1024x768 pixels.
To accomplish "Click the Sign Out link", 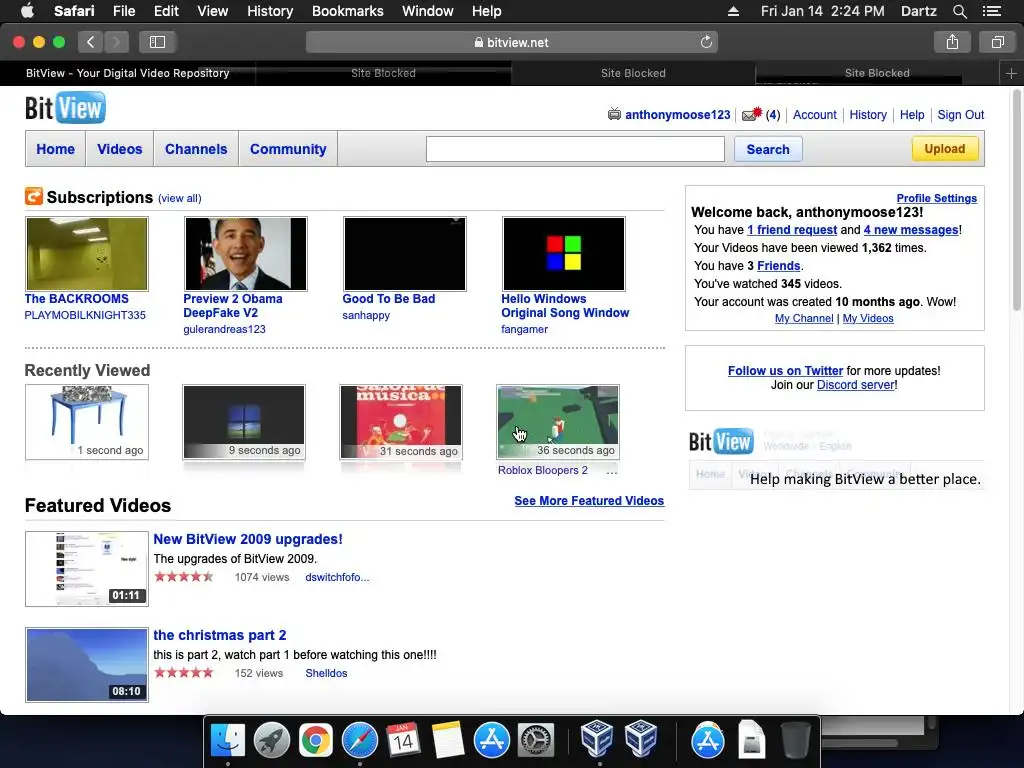I will tap(961, 115).
